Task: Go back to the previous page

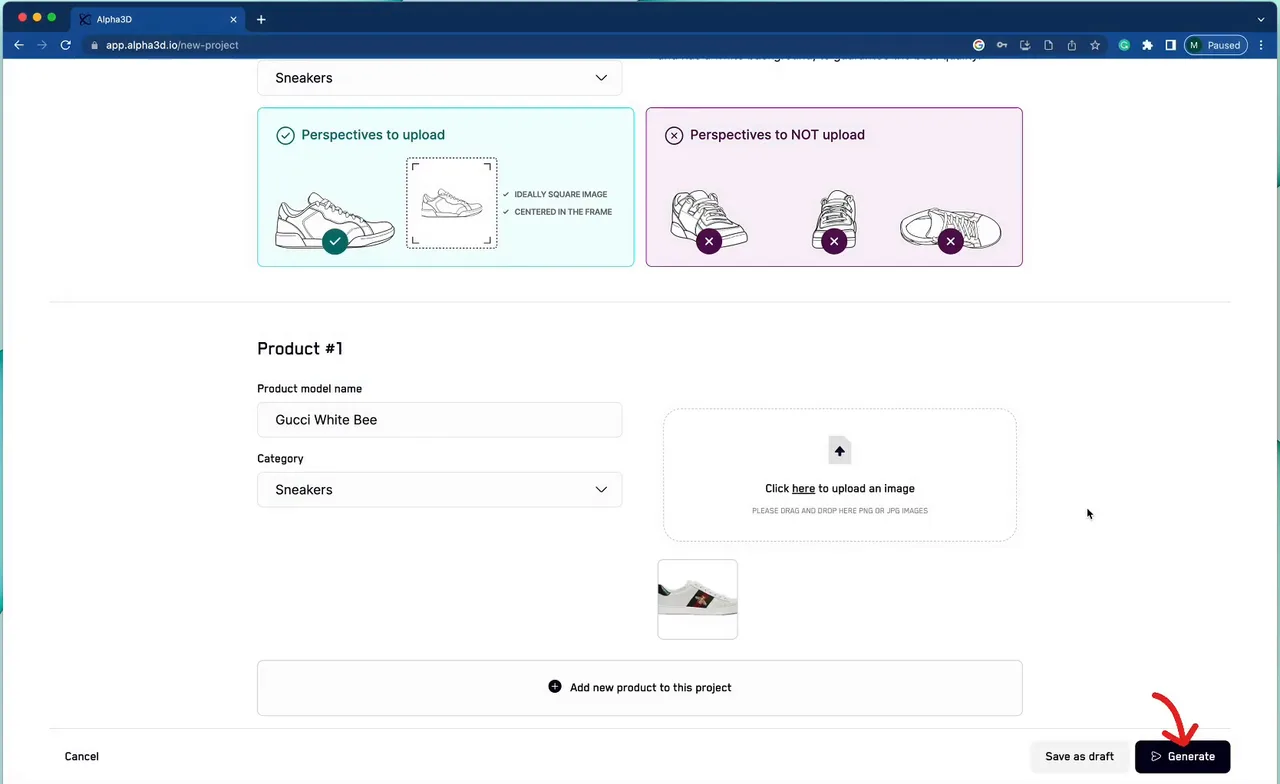Action: point(18,45)
